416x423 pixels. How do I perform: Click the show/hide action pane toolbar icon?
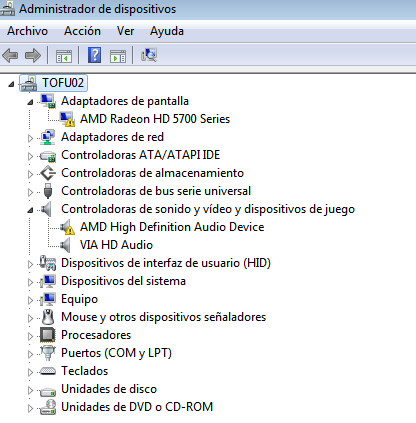click(x=118, y=56)
